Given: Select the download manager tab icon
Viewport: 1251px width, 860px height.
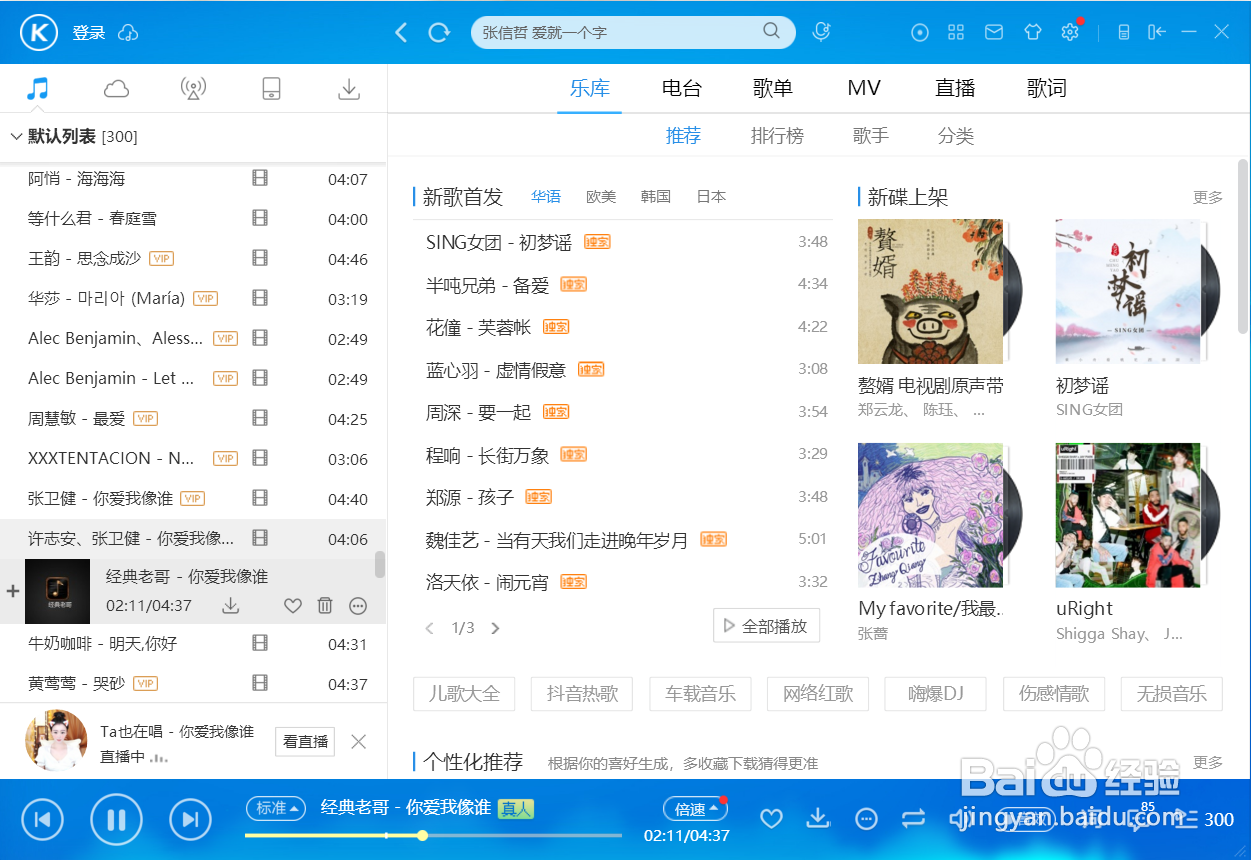Looking at the screenshot, I should pos(348,89).
